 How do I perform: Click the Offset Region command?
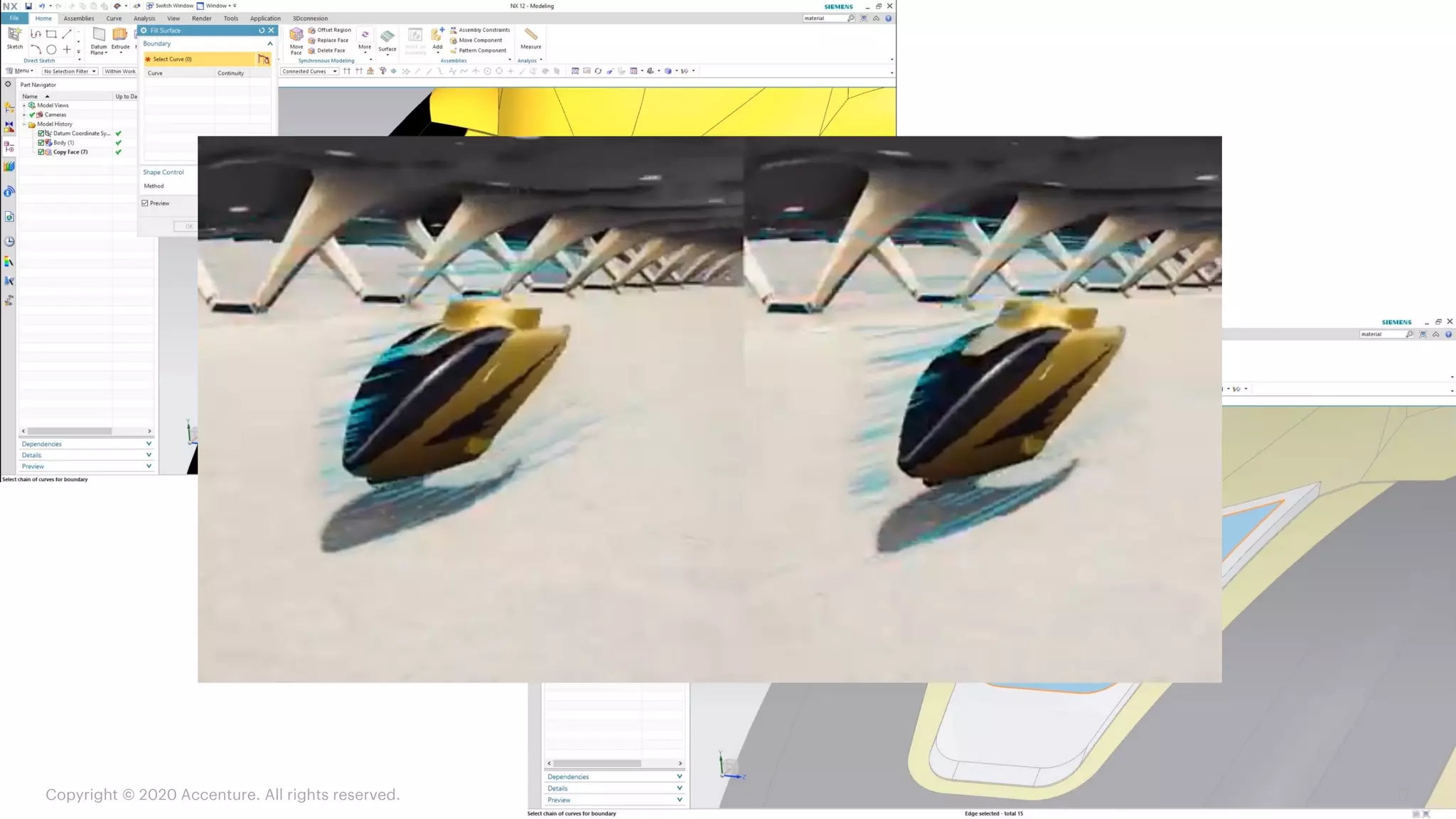333,30
